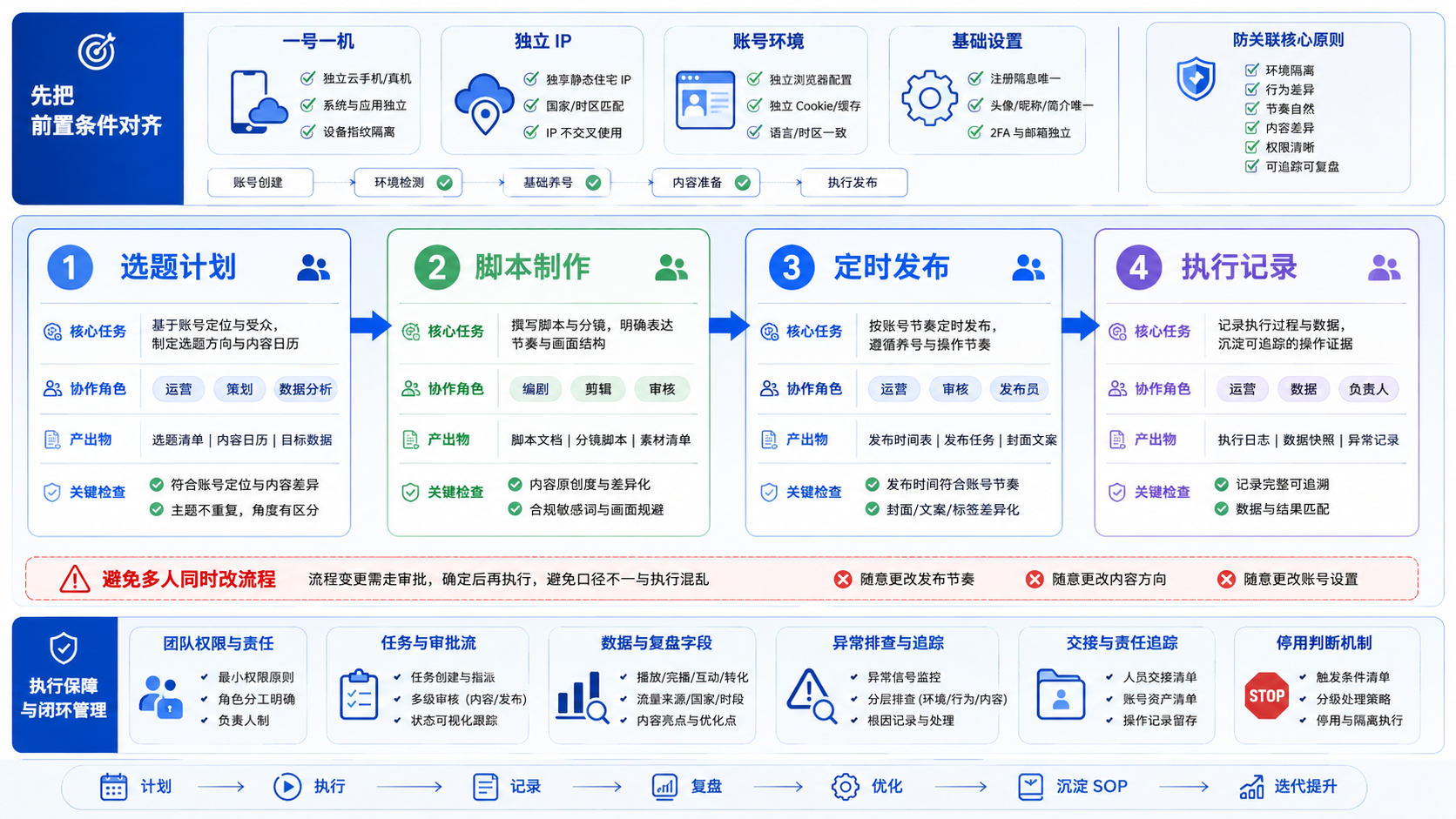The image size is (1456, 819).
Task: Select the 基础养号 step
Action: point(556,183)
